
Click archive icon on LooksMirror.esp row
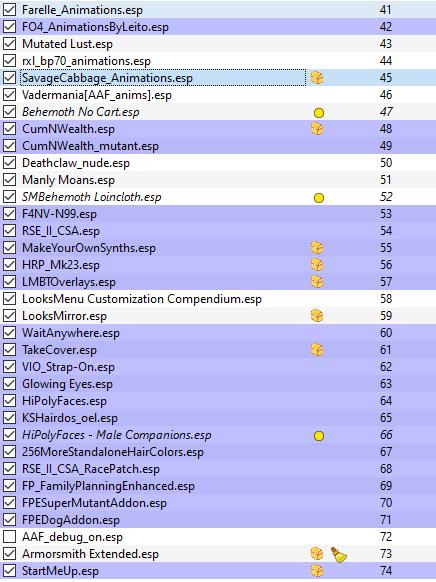pyautogui.click(x=317, y=316)
